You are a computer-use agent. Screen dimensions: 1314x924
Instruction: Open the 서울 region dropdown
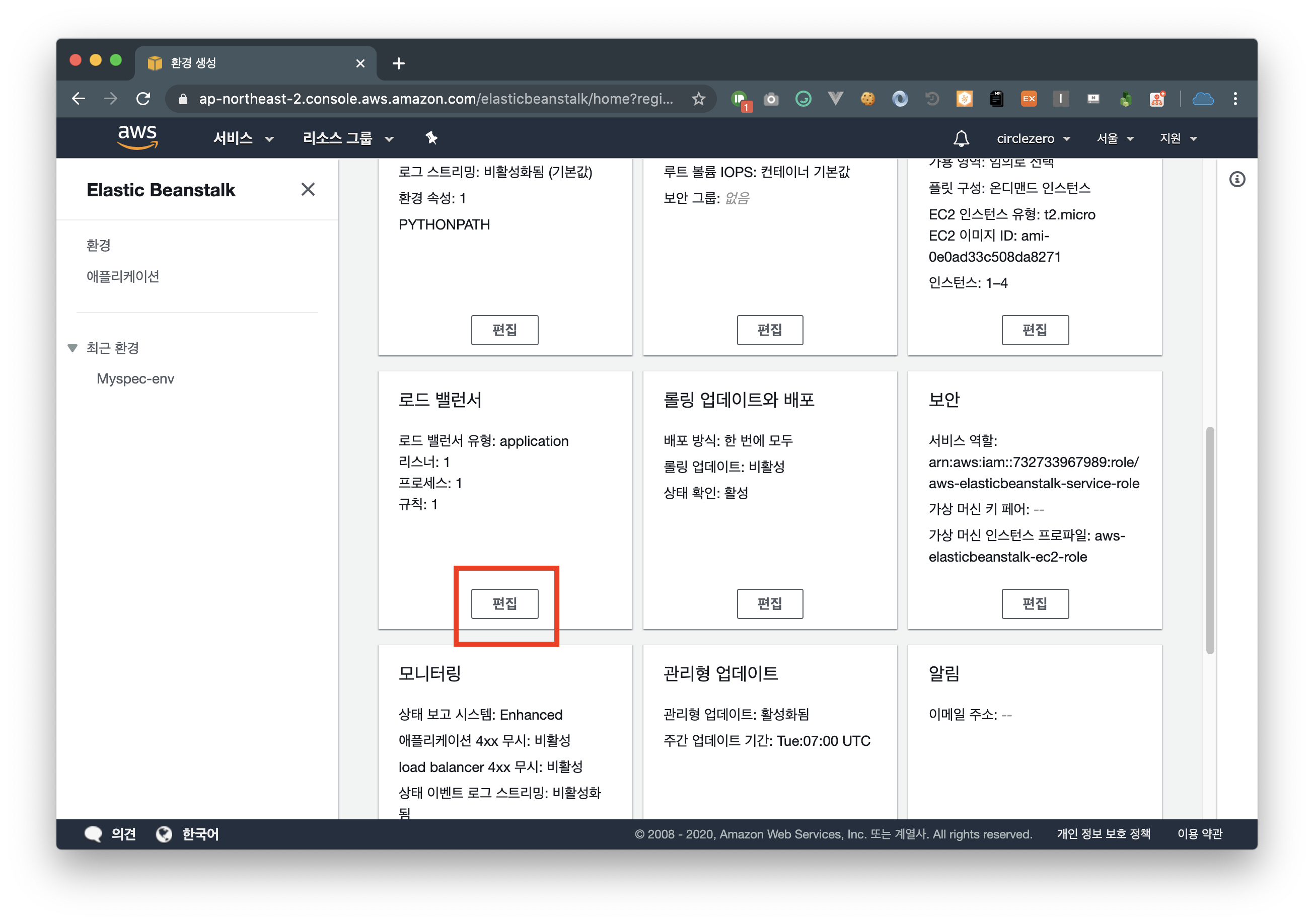click(1114, 138)
